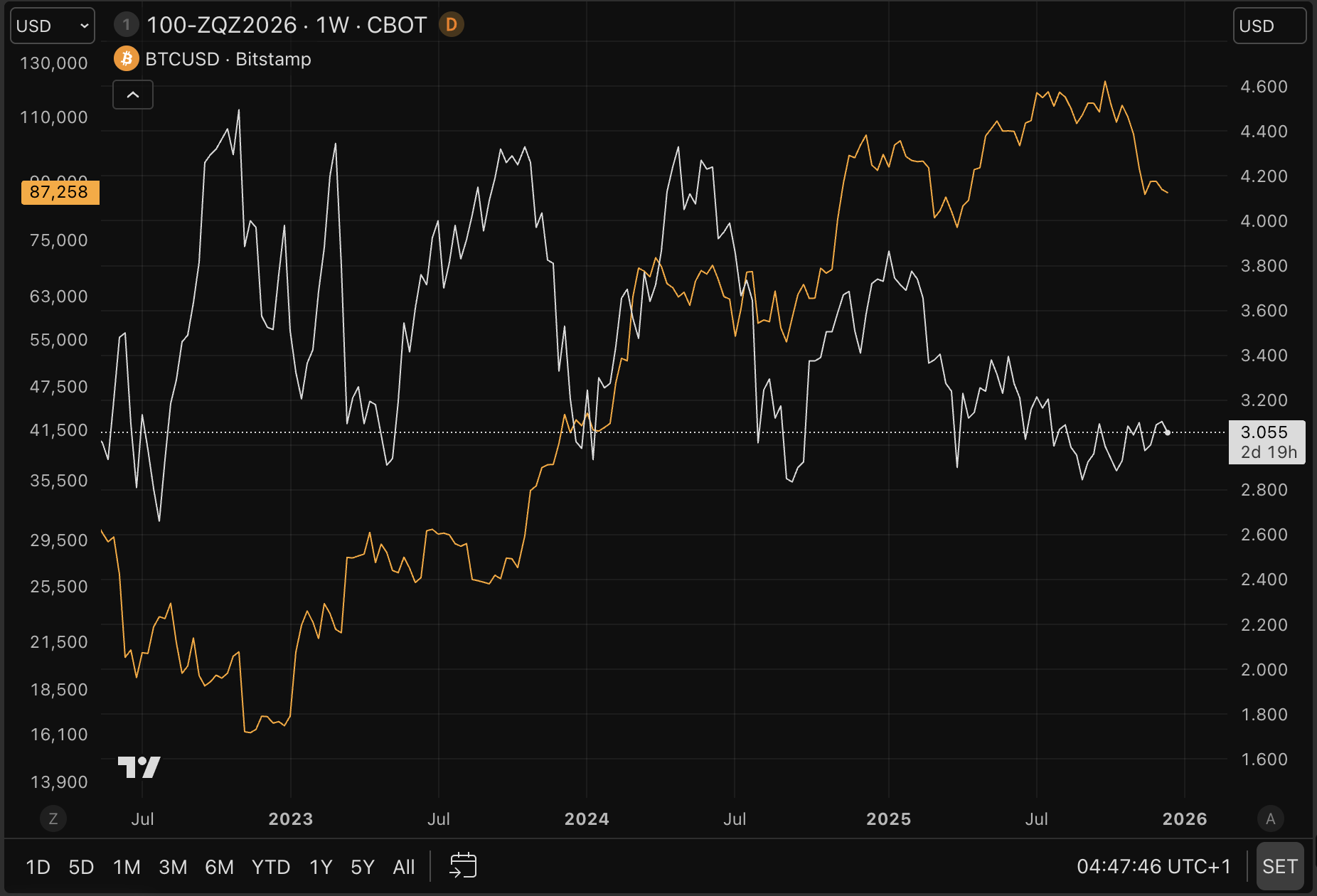
Task: Switch to the 5Y time range
Action: (362, 867)
